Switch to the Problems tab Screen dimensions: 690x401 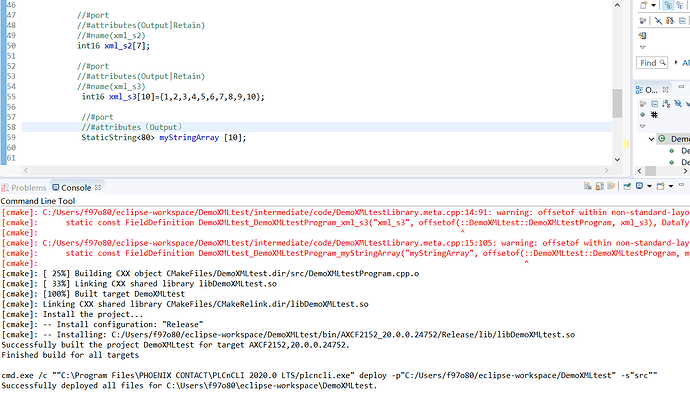tap(24, 188)
